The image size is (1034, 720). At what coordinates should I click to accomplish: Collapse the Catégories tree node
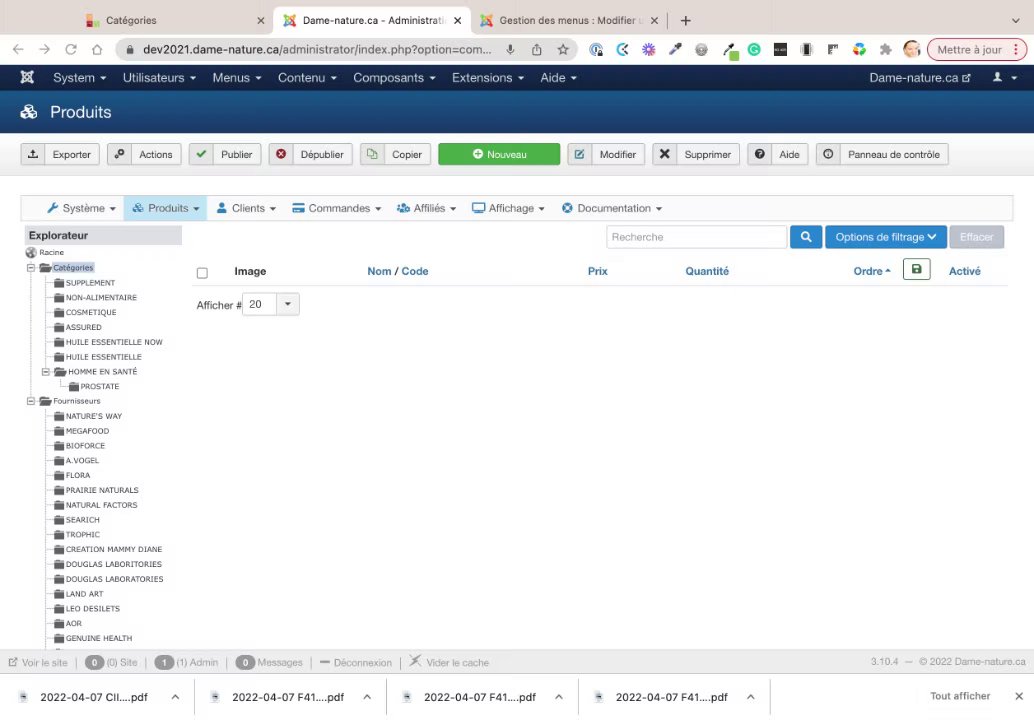tap(30, 268)
